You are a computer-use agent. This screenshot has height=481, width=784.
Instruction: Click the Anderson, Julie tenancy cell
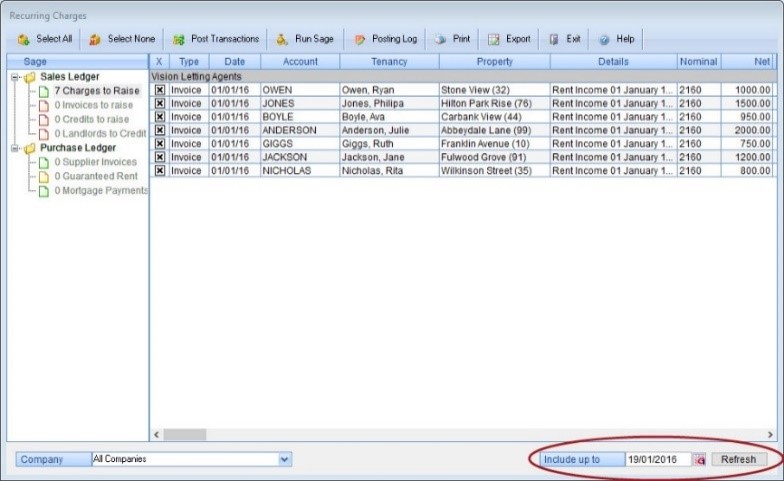point(389,130)
